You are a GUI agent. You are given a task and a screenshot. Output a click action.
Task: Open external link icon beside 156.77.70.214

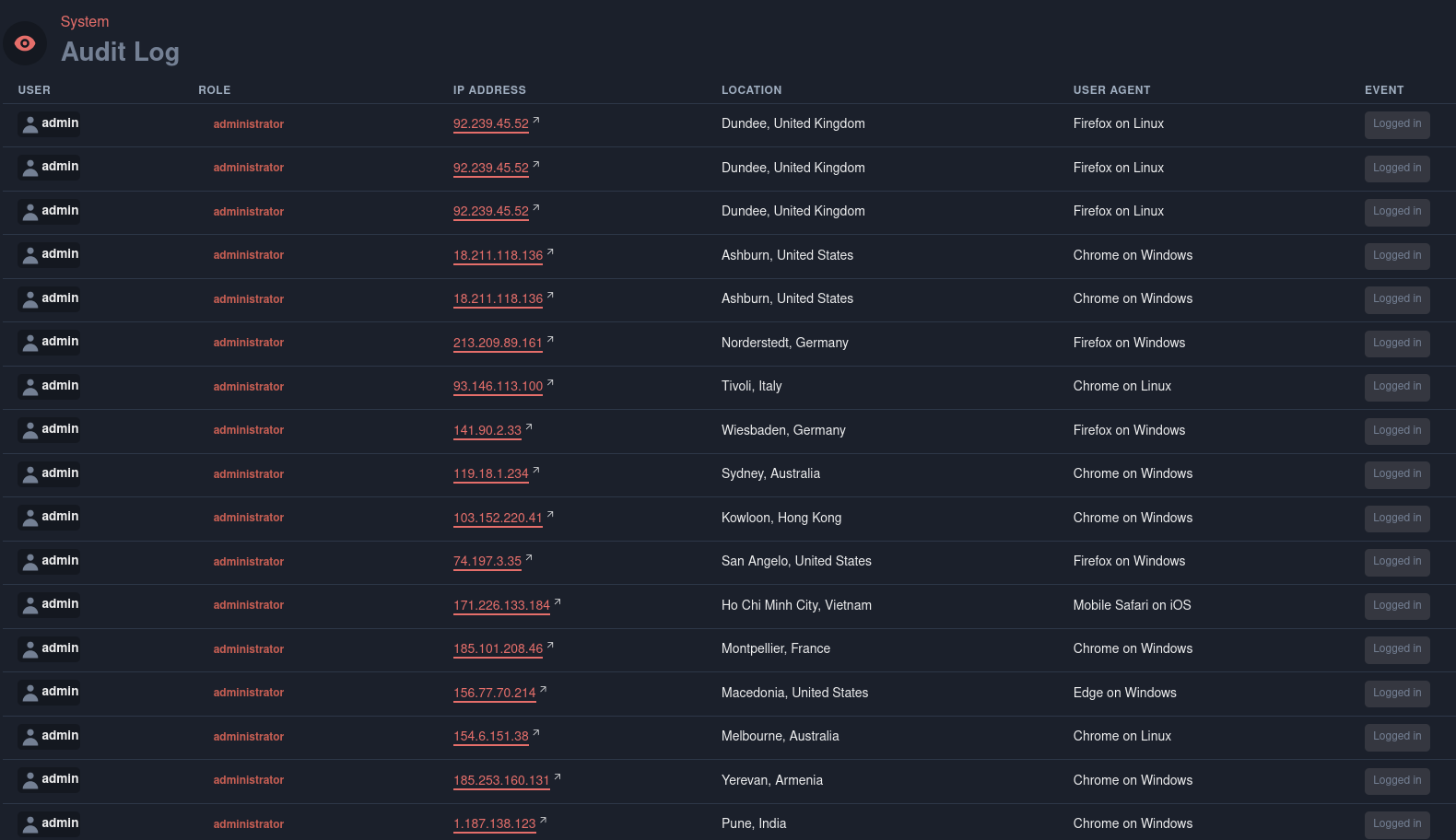(x=543, y=690)
